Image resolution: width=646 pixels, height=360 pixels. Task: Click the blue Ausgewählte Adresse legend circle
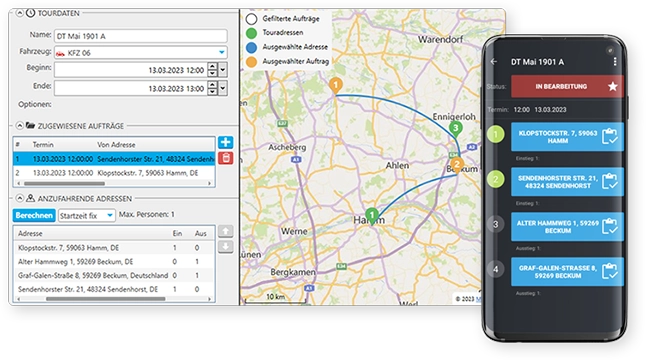(251, 47)
